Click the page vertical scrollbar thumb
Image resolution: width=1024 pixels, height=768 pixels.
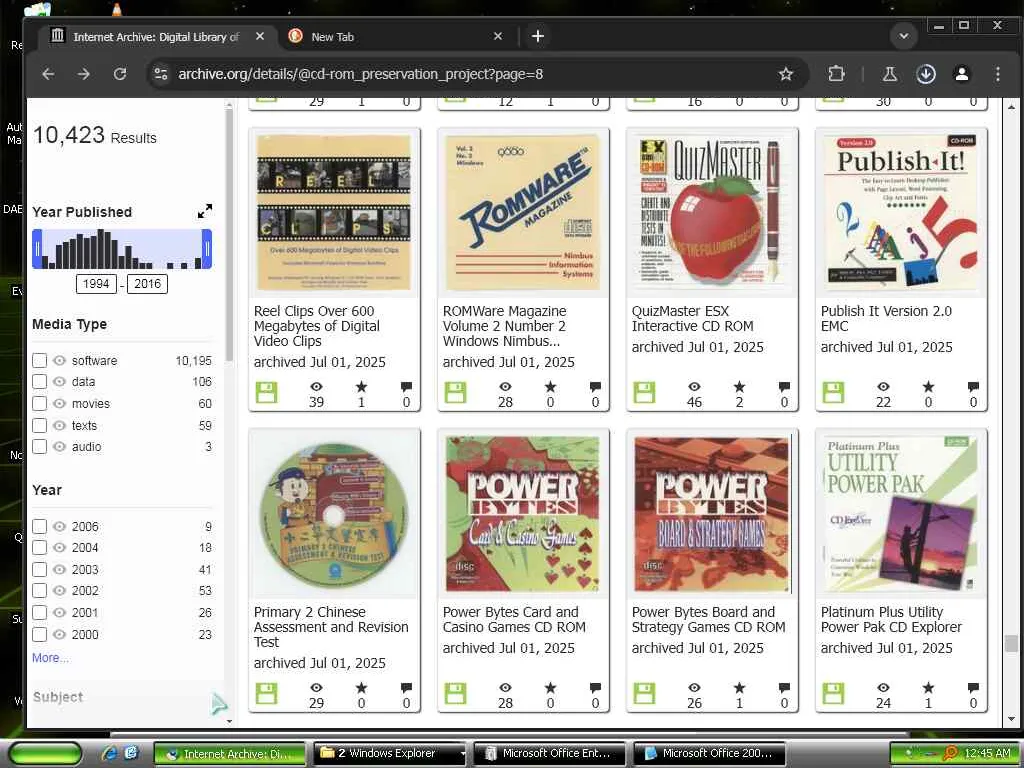[1011, 643]
